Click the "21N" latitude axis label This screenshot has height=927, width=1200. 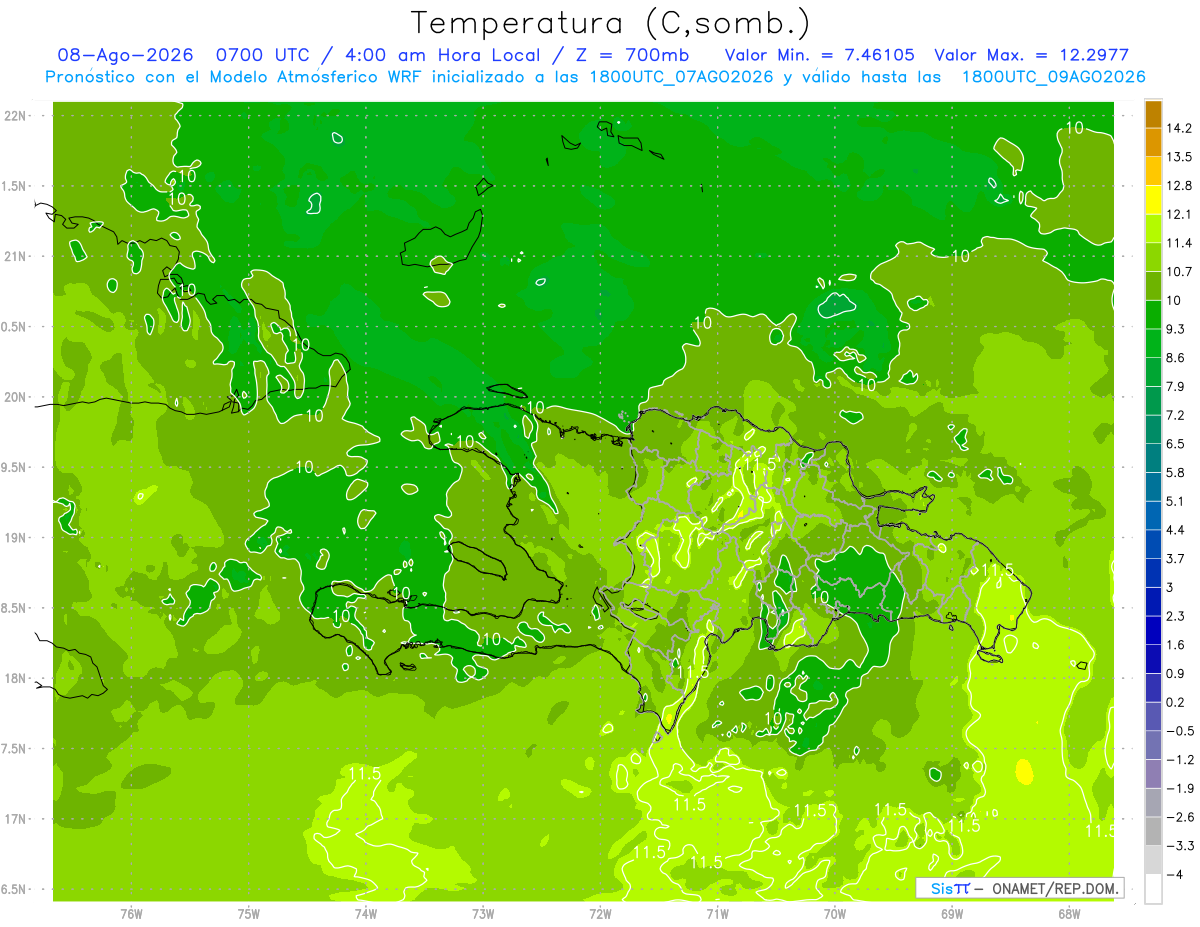(17, 256)
